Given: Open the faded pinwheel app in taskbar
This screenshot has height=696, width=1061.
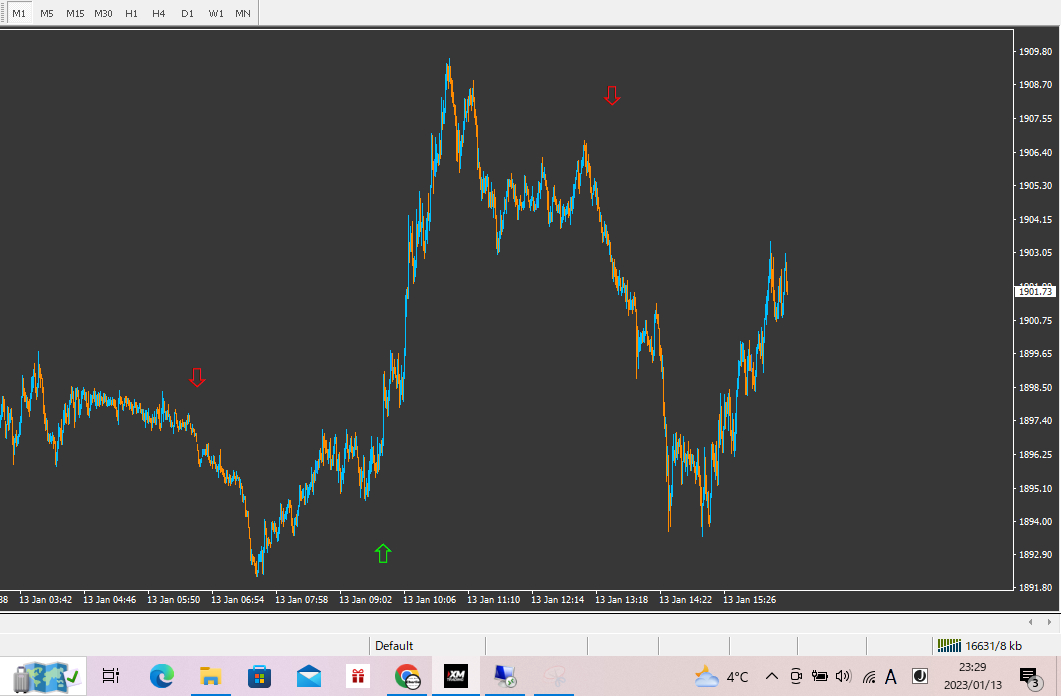Looking at the screenshot, I should click(x=554, y=676).
